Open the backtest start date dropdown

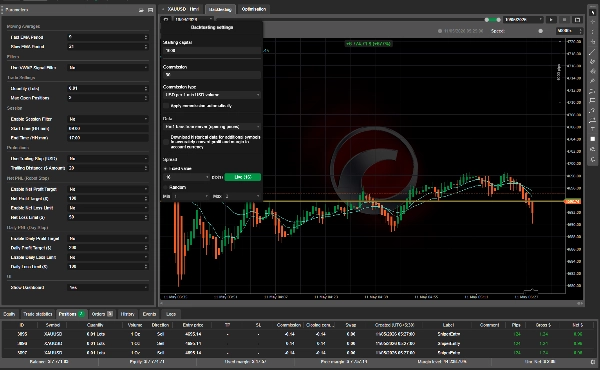[193, 19]
